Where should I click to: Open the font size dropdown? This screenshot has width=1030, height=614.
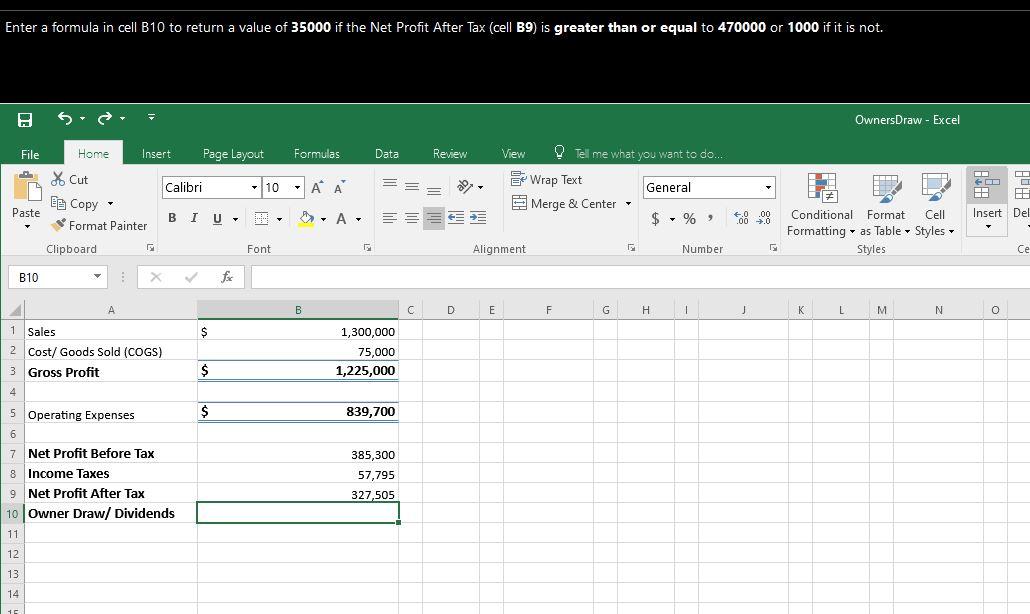click(297, 187)
